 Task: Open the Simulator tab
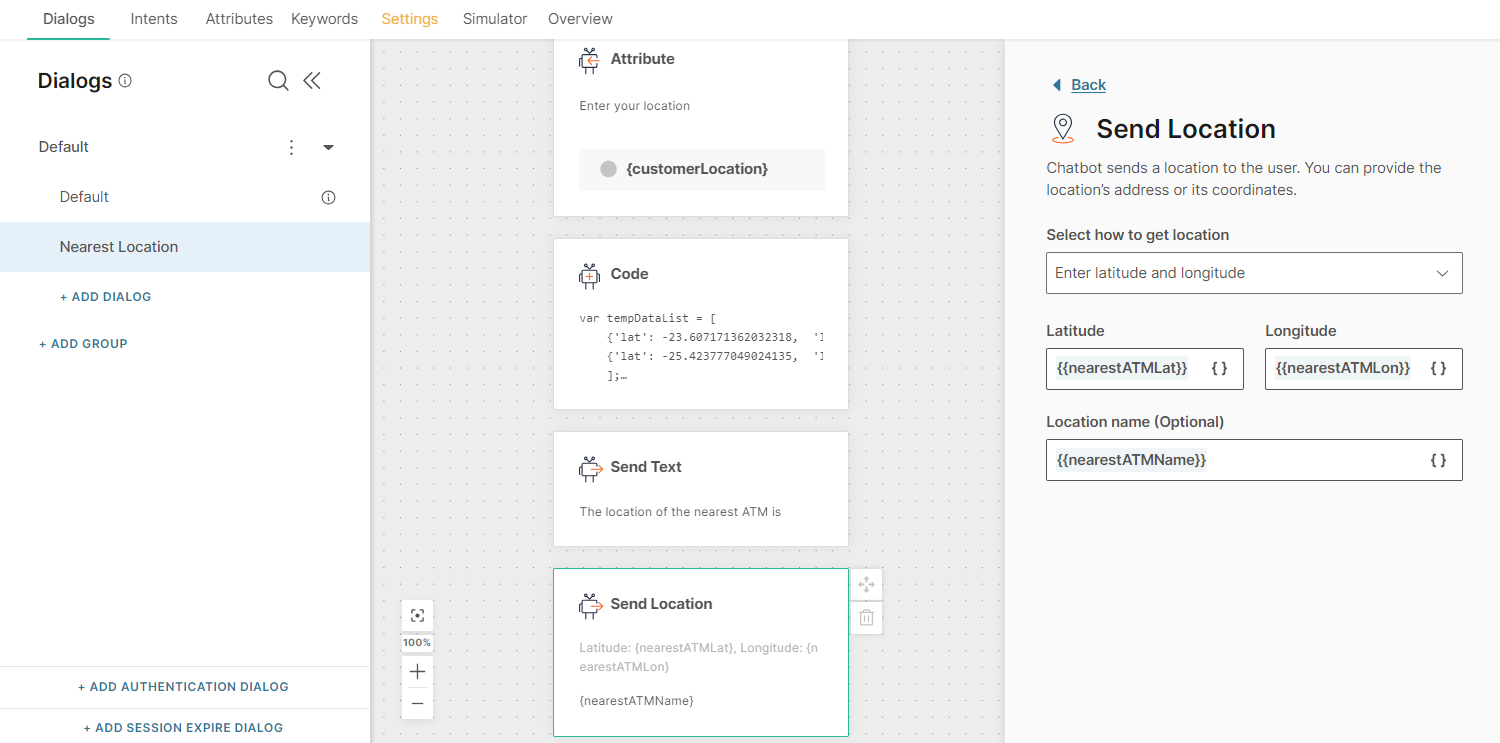tap(495, 19)
